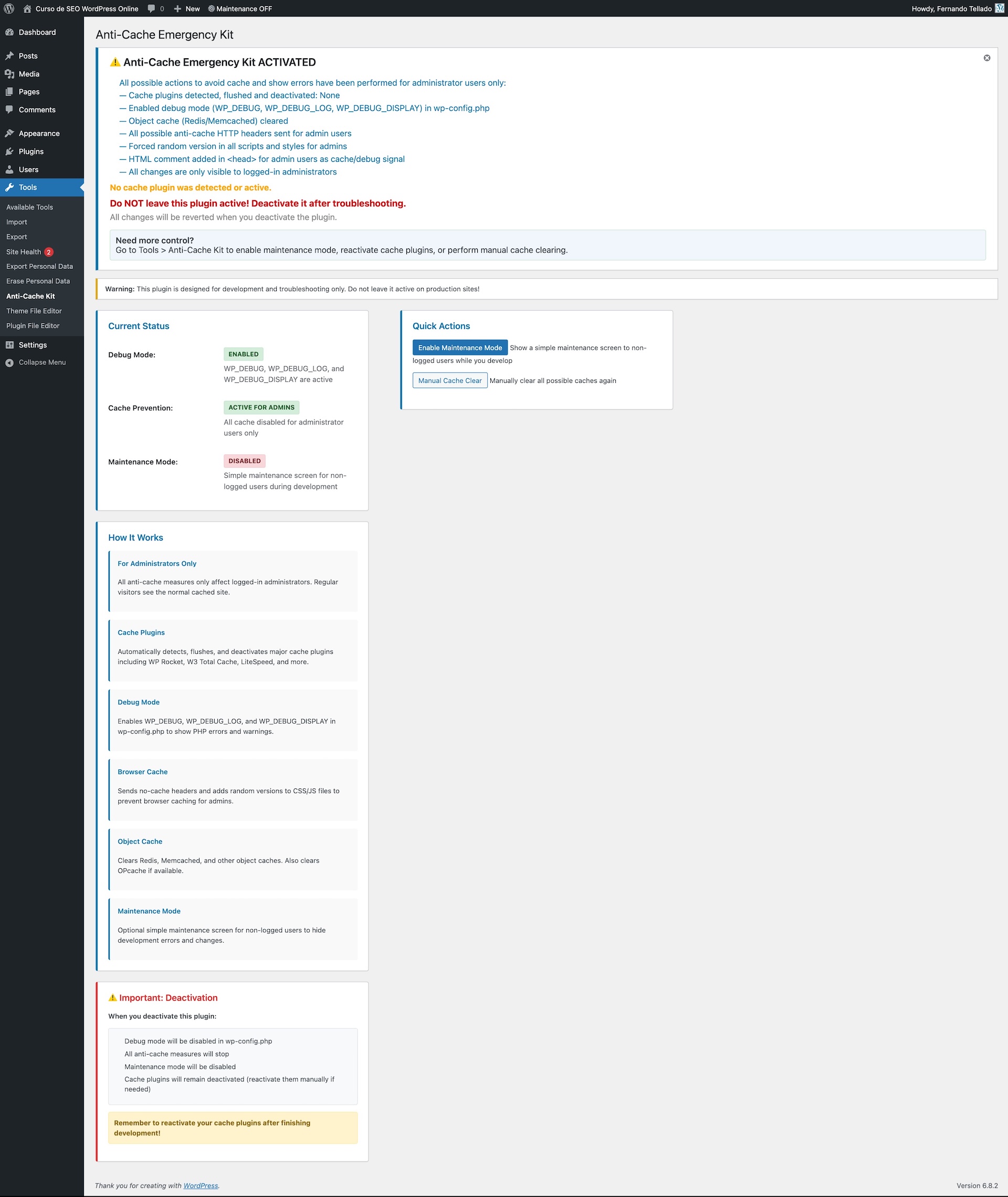Open the Theme File Editor submenu
The width and height of the screenshot is (1008, 1197).
[x=34, y=311]
